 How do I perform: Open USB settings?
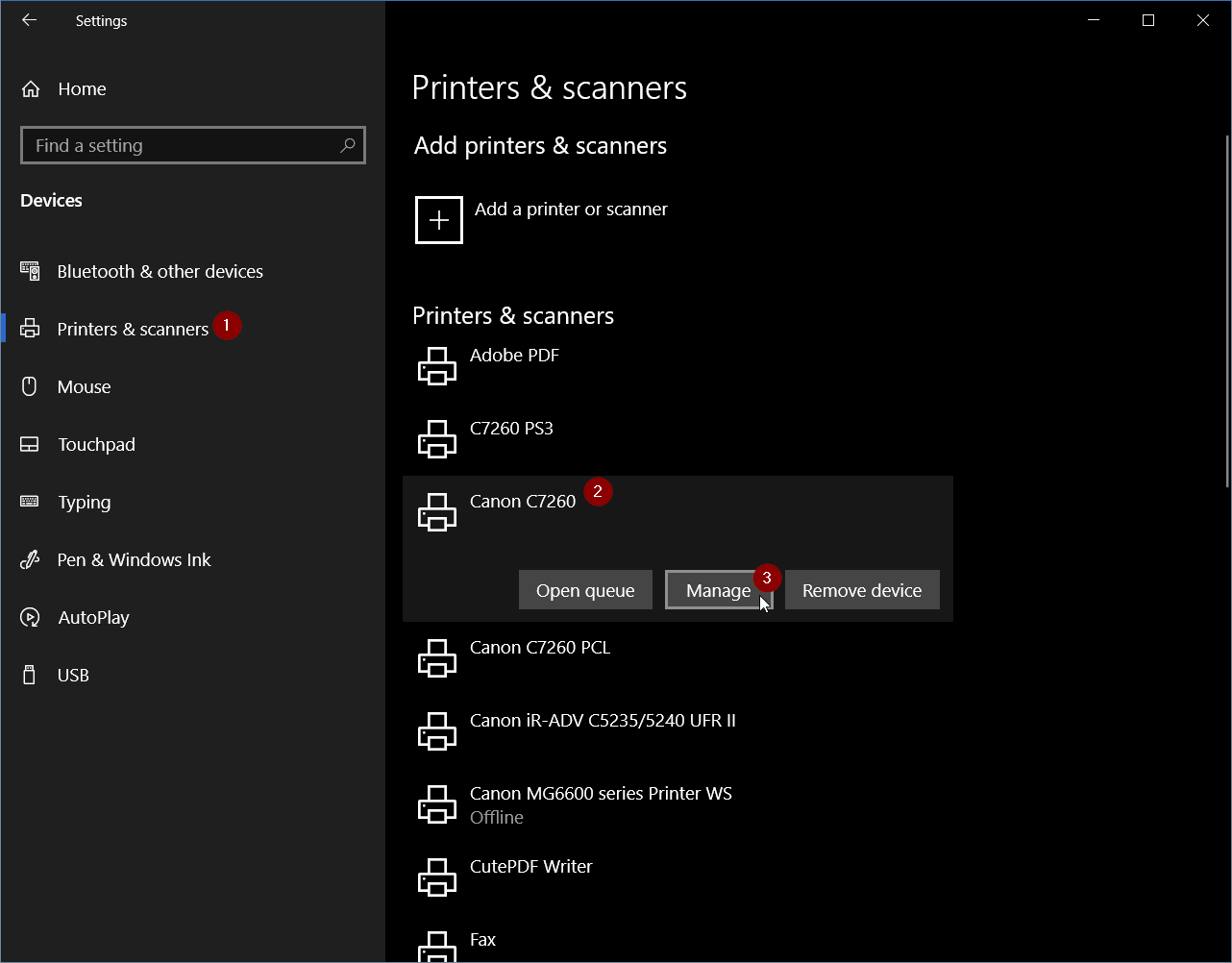pyautogui.click(x=73, y=675)
